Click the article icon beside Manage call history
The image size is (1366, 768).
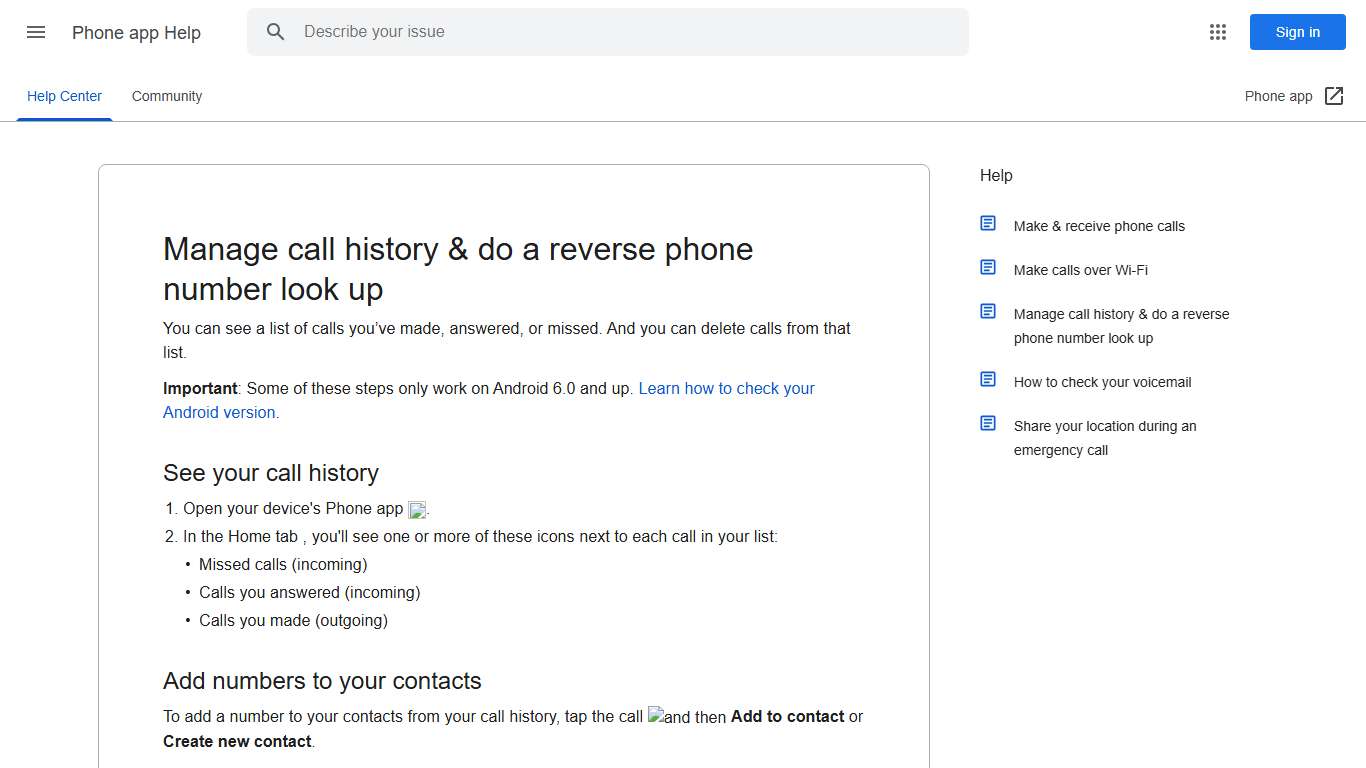(988, 311)
